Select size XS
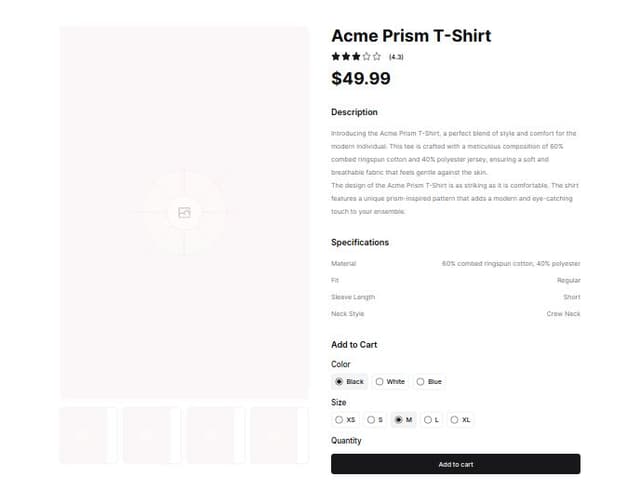This screenshot has height=500, width=640. point(340,420)
